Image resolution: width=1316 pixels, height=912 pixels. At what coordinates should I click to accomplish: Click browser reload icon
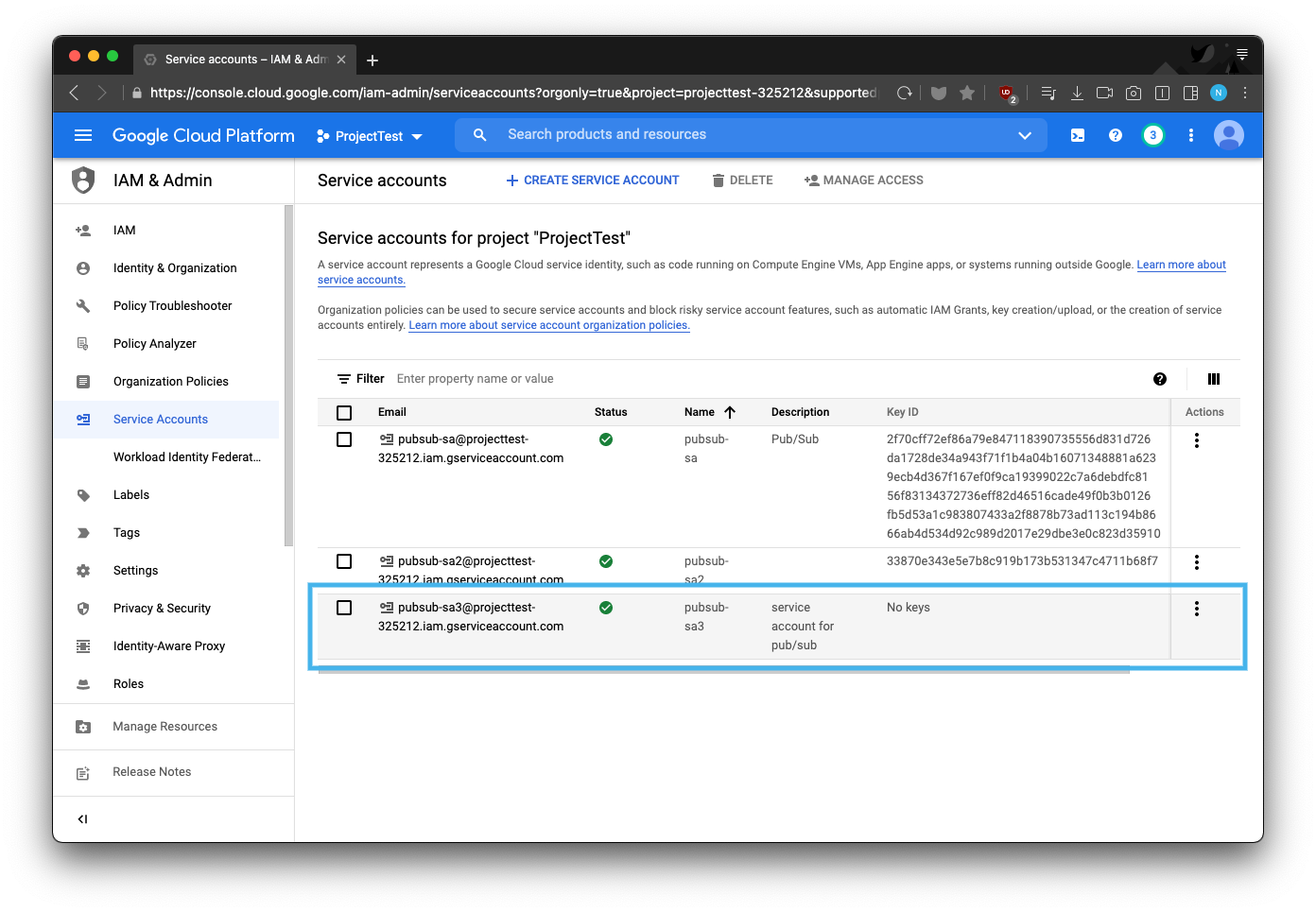(x=905, y=93)
